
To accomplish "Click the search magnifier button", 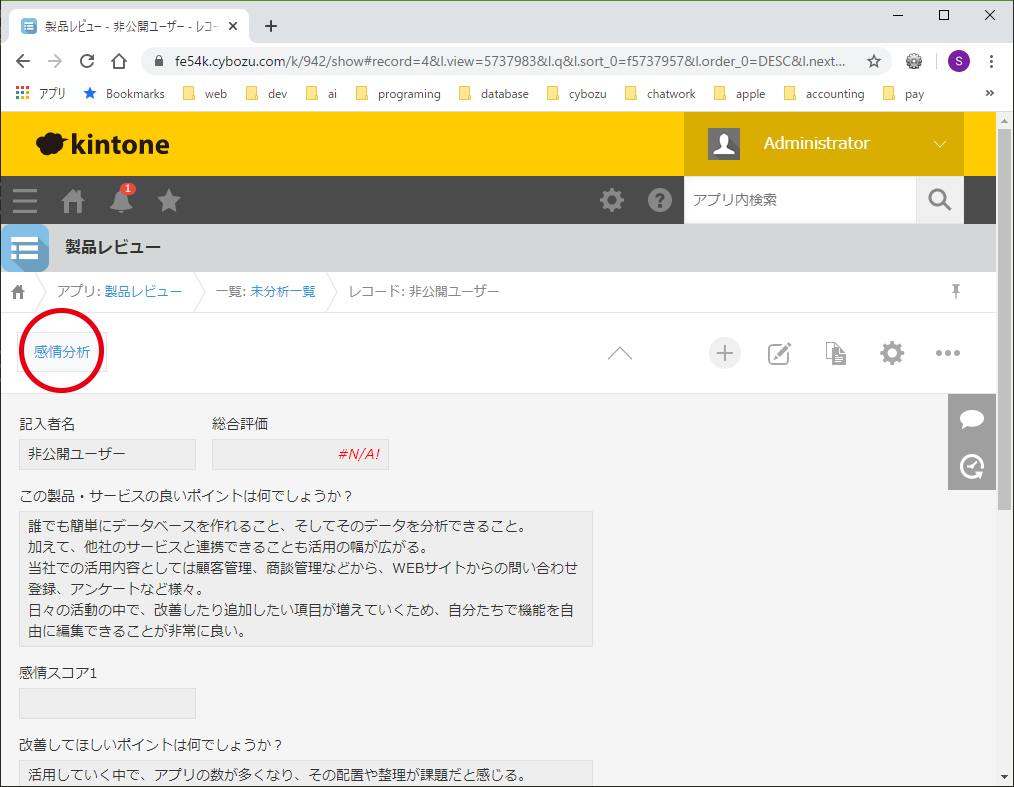I will (940, 200).
